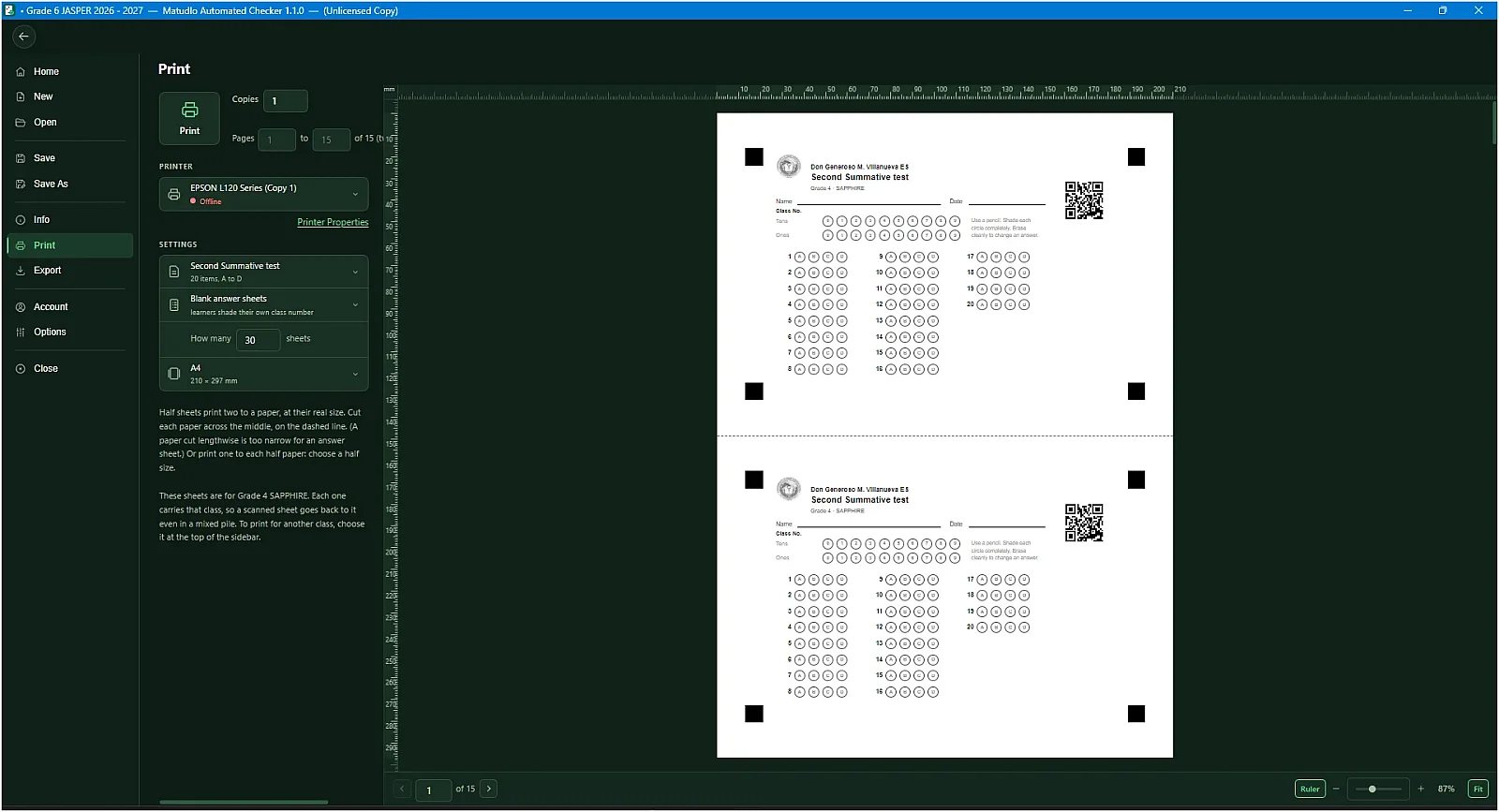
Task: Click the printer icon beside EPSON L120
Action: 173,194
